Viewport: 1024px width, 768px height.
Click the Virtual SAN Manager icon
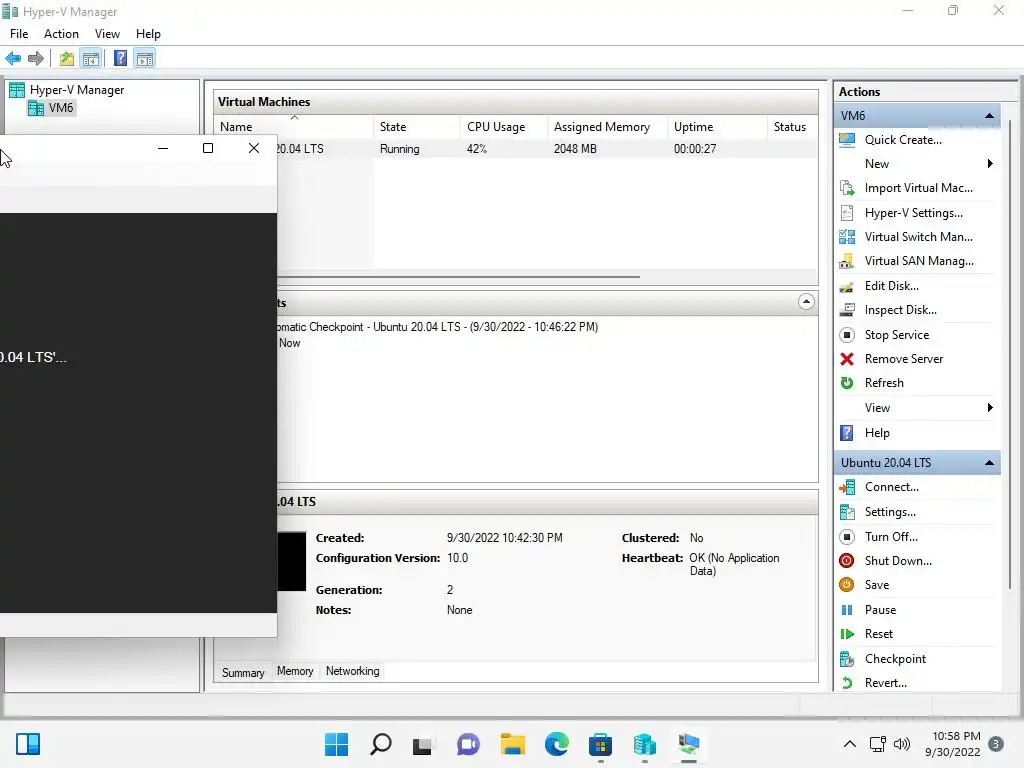tap(847, 261)
